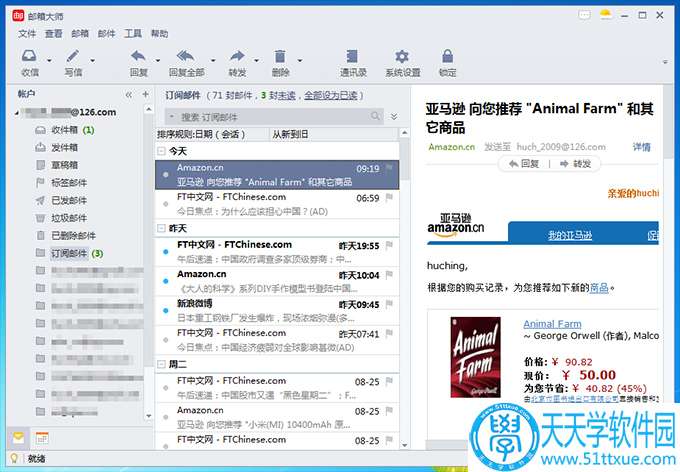
Task: Click 回复 in the reading pane
Action: point(524,164)
